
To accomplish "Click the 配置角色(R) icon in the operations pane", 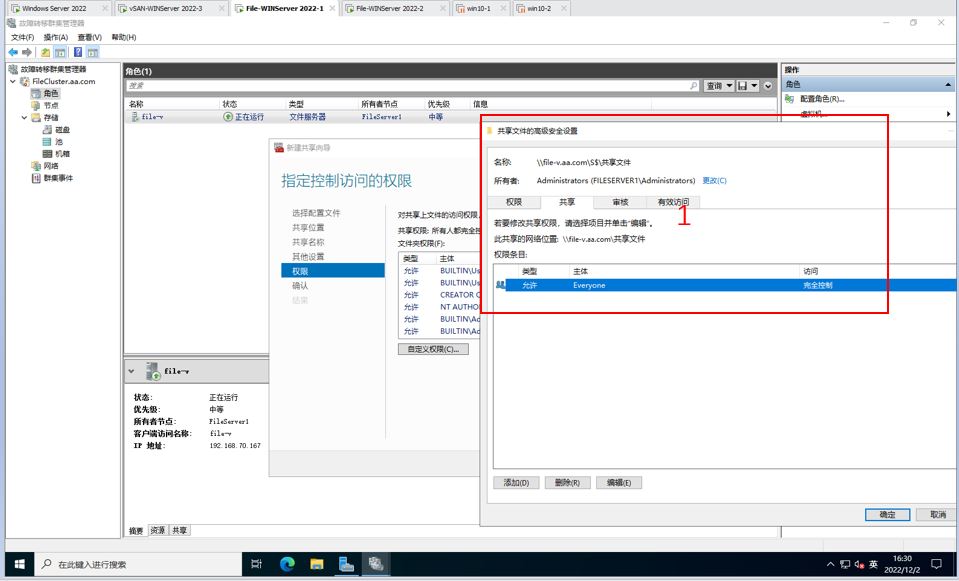I will click(789, 97).
